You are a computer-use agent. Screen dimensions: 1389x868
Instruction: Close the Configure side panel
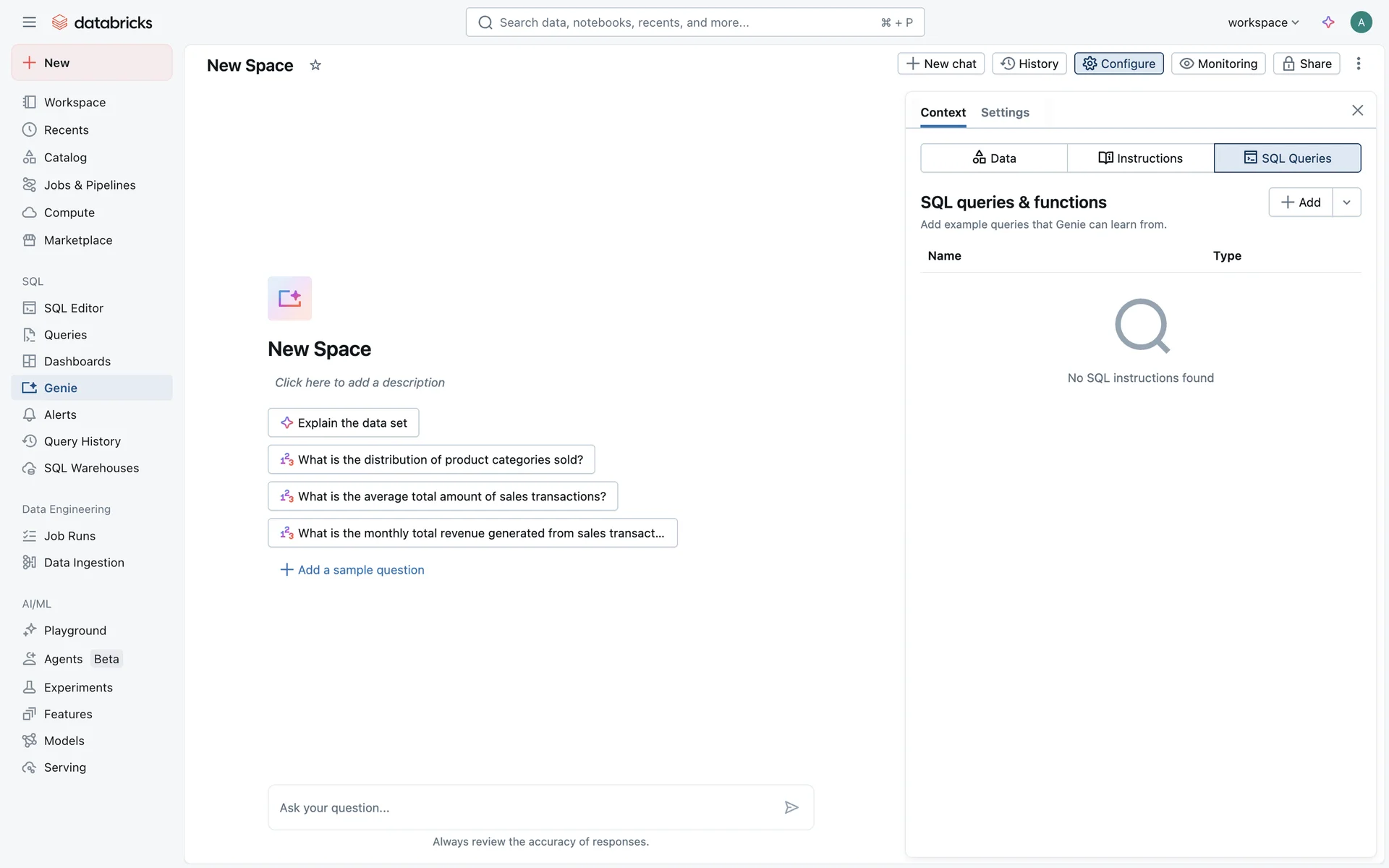click(x=1357, y=110)
